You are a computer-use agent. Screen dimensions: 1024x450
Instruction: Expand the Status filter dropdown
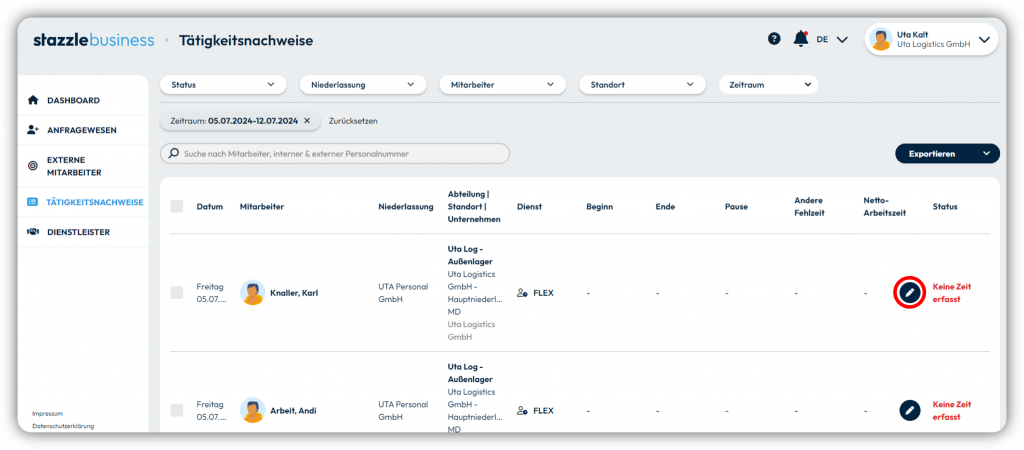(223, 85)
